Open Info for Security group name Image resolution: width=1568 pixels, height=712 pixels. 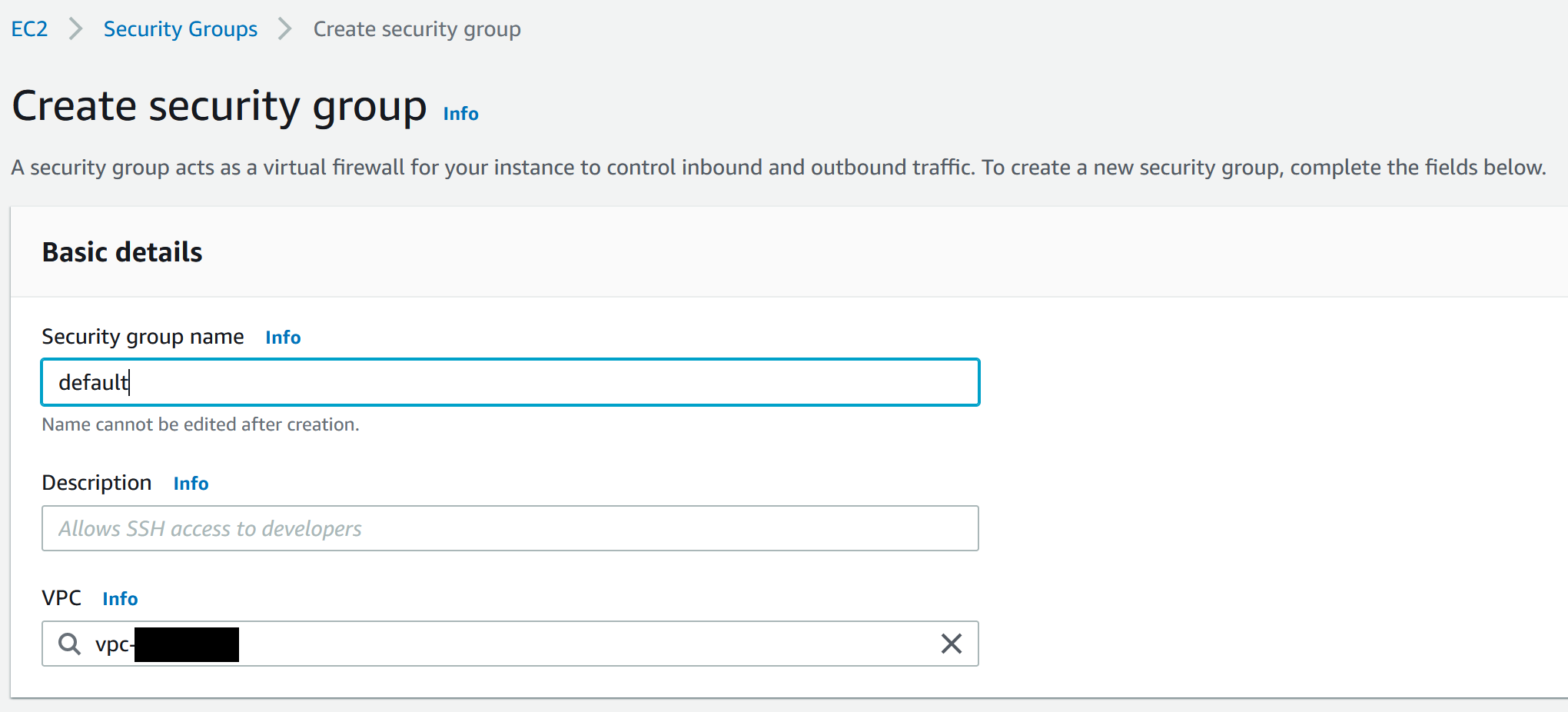283,338
